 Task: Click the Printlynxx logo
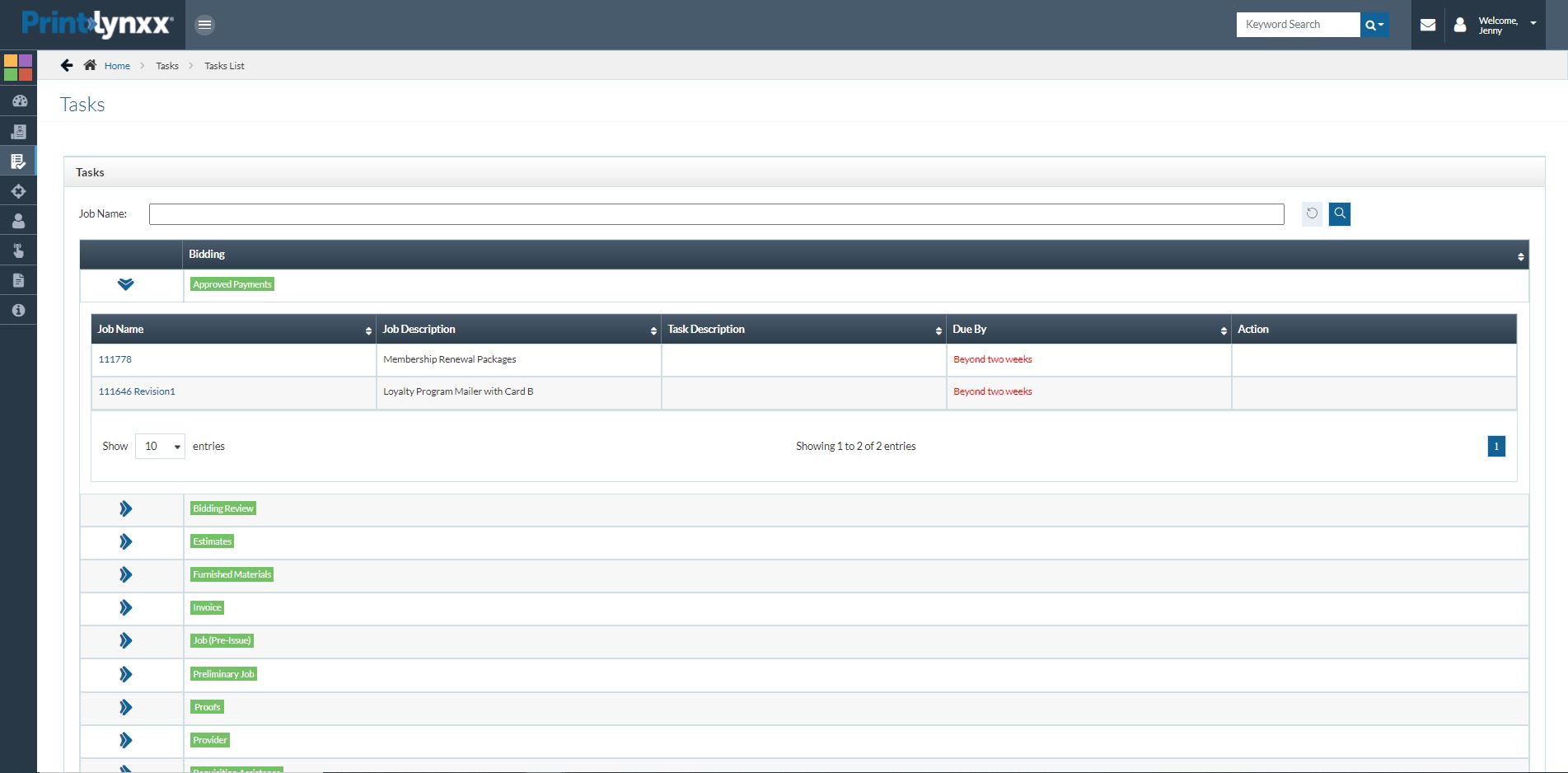coord(97,25)
